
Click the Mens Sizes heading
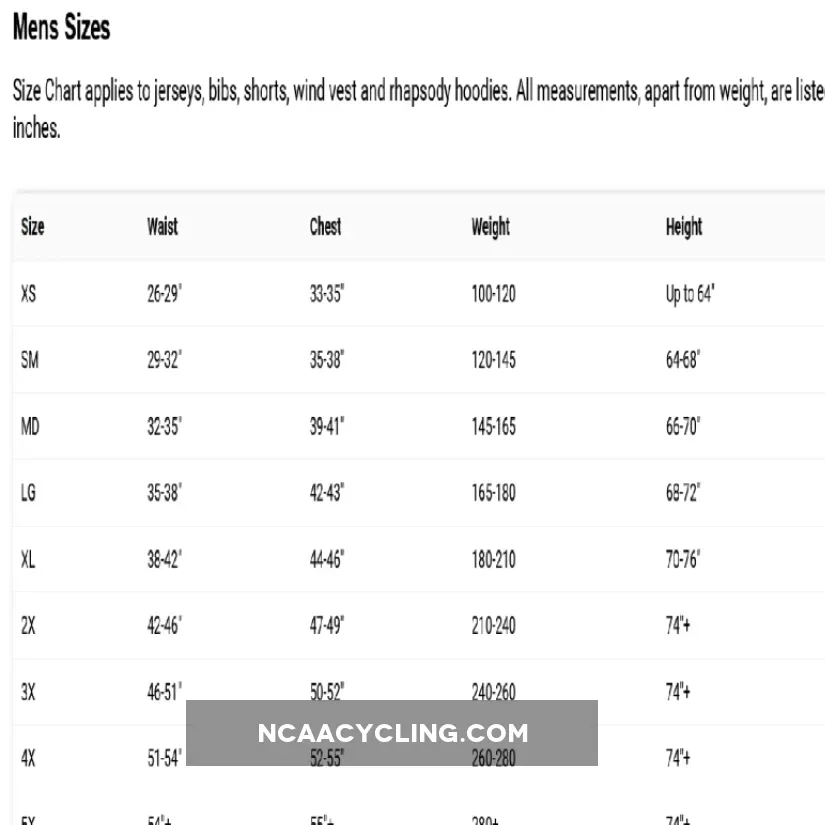pos(61,29)
